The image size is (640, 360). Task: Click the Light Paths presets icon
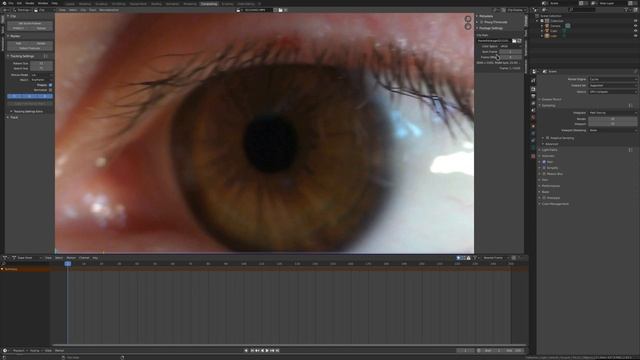(x=631, y=150)
